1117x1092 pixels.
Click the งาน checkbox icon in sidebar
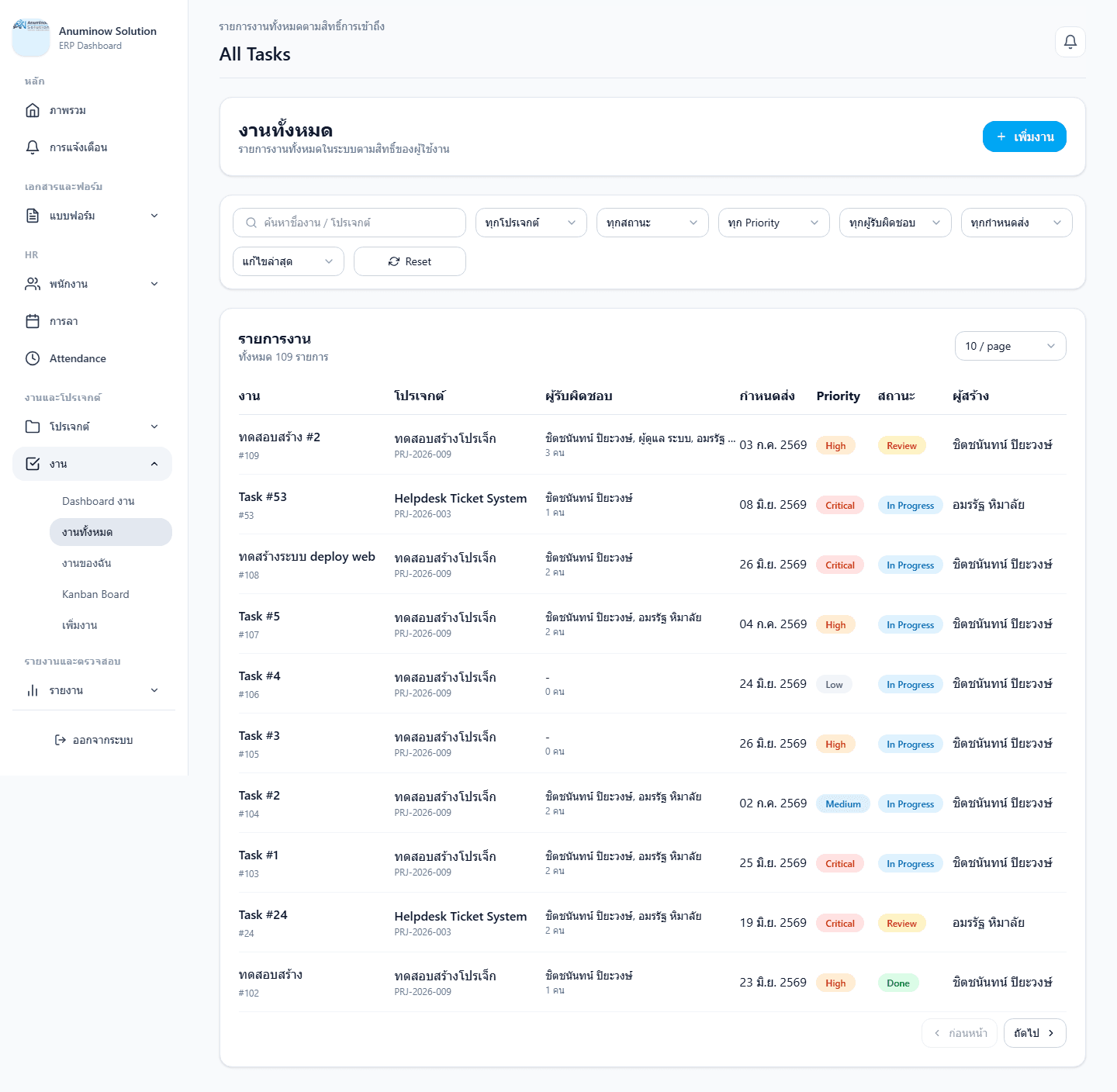[33, 464]
